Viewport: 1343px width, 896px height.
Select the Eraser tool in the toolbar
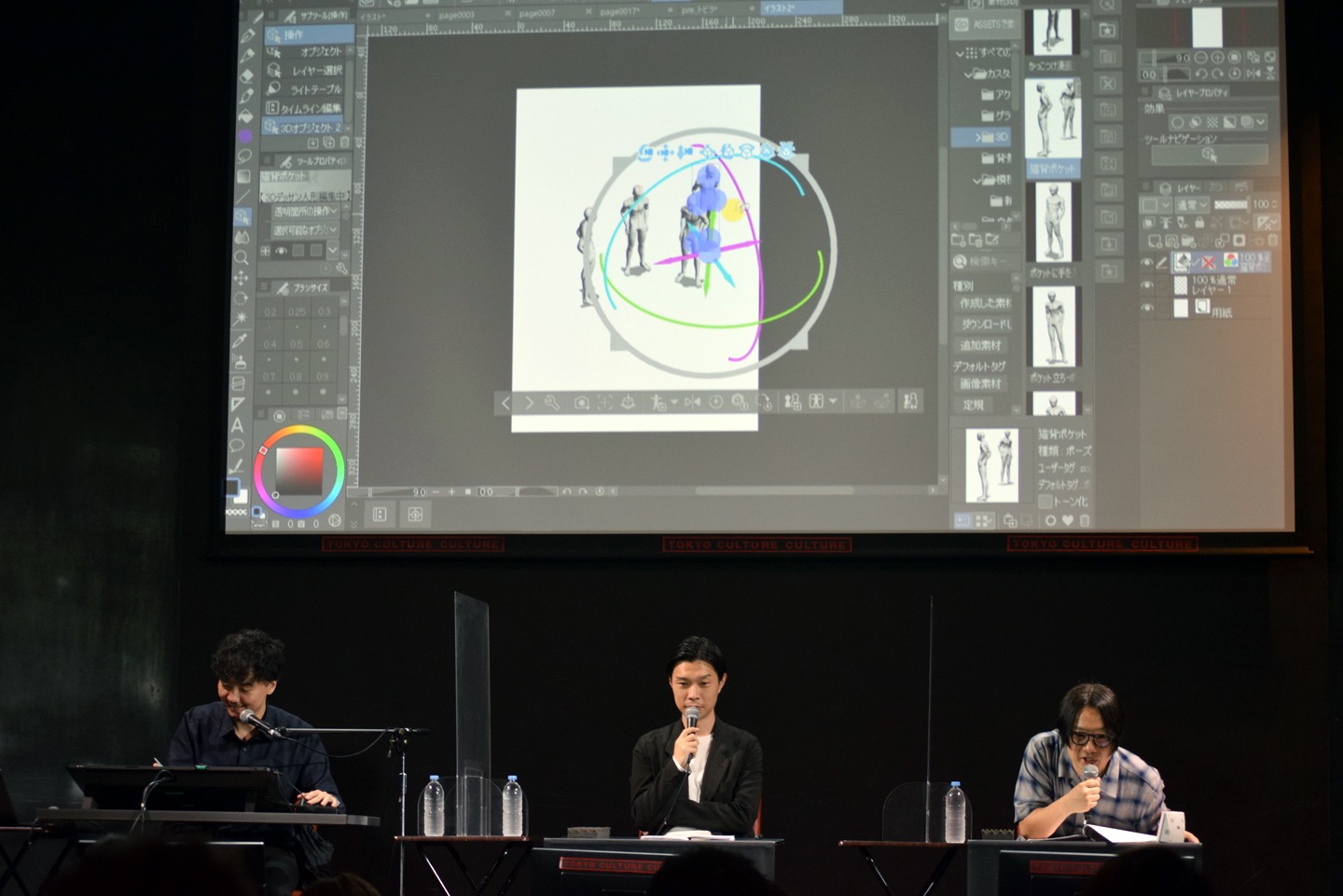click(246, 76)
